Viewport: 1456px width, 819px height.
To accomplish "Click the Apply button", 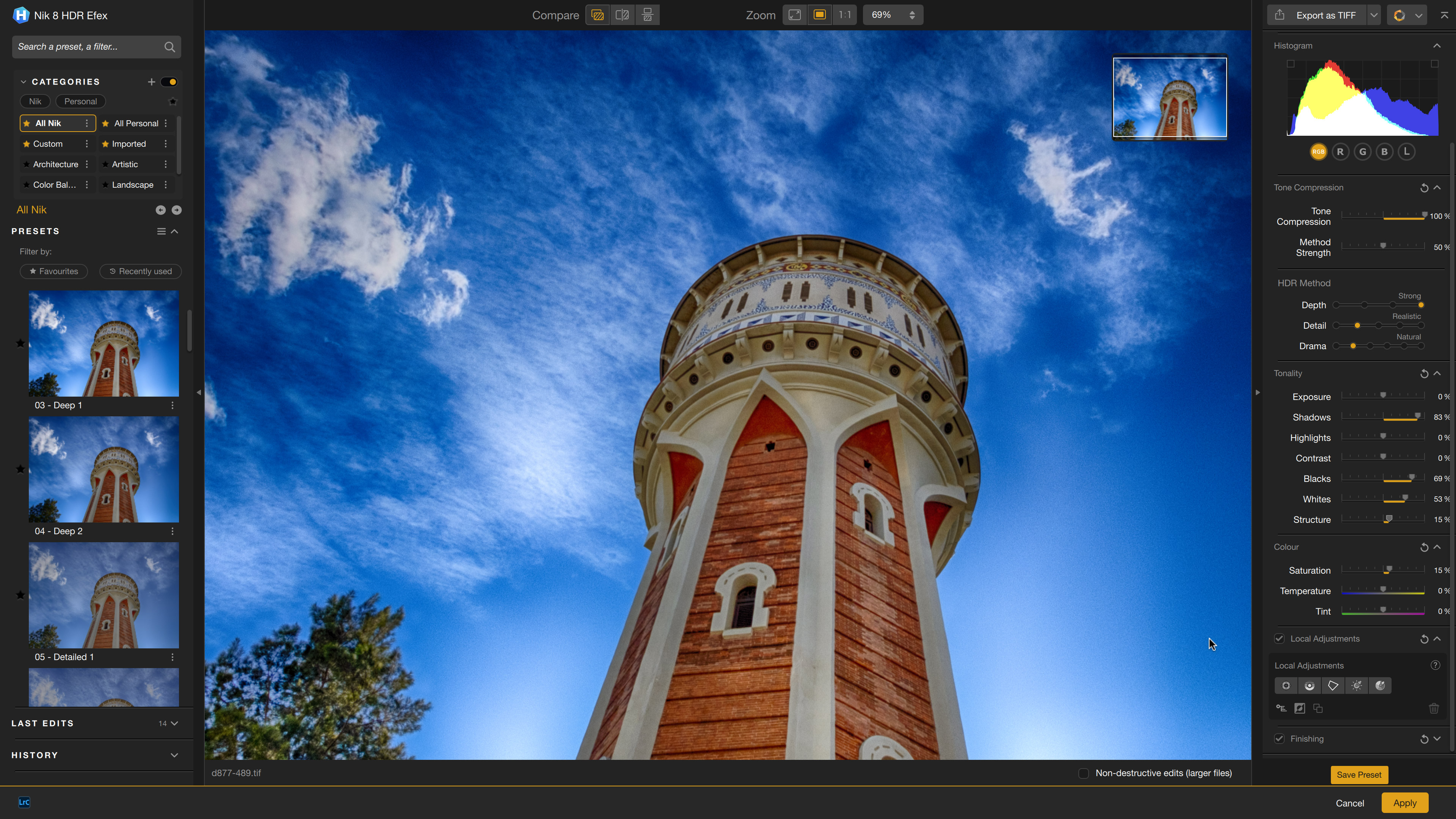I will (x=1404, y=803).
